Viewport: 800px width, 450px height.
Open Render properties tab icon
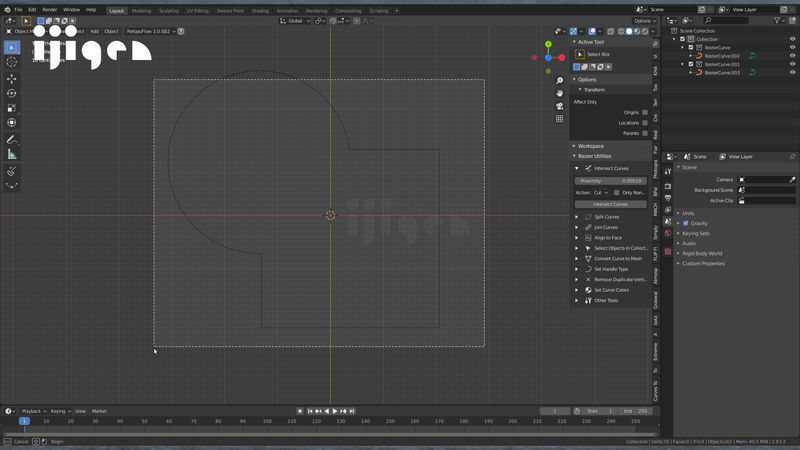coord(668,187)
